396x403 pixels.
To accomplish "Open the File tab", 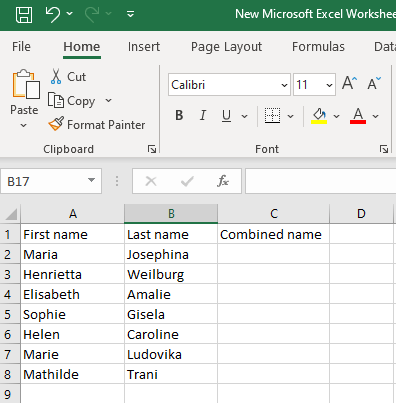I will 21,47.
